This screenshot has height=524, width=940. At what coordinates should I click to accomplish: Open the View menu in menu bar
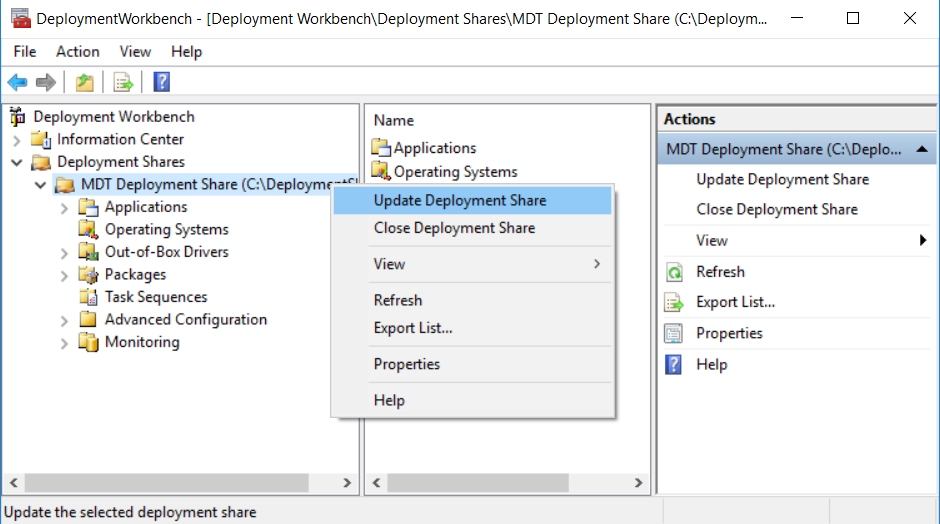click(x=135, y=52)
